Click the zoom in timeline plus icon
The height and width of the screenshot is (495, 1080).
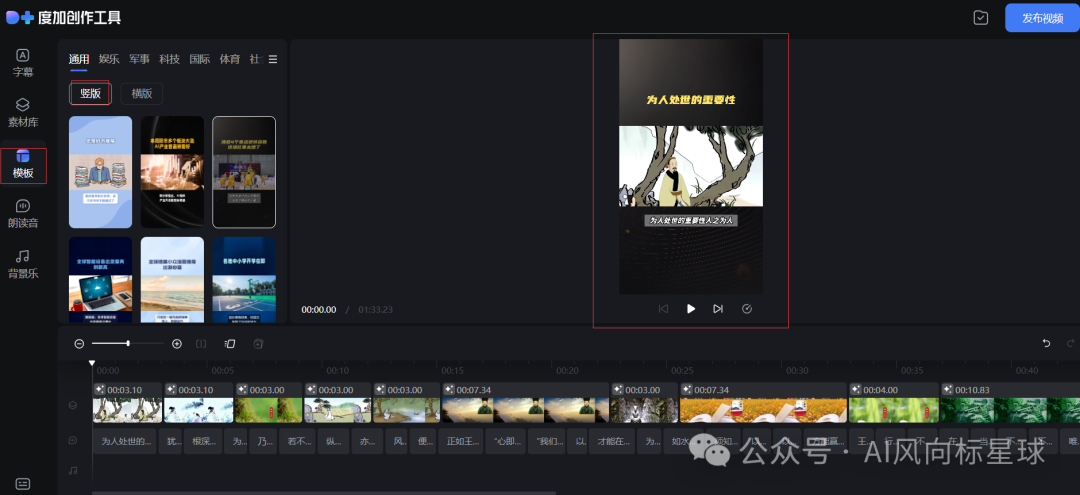[177, 344]
